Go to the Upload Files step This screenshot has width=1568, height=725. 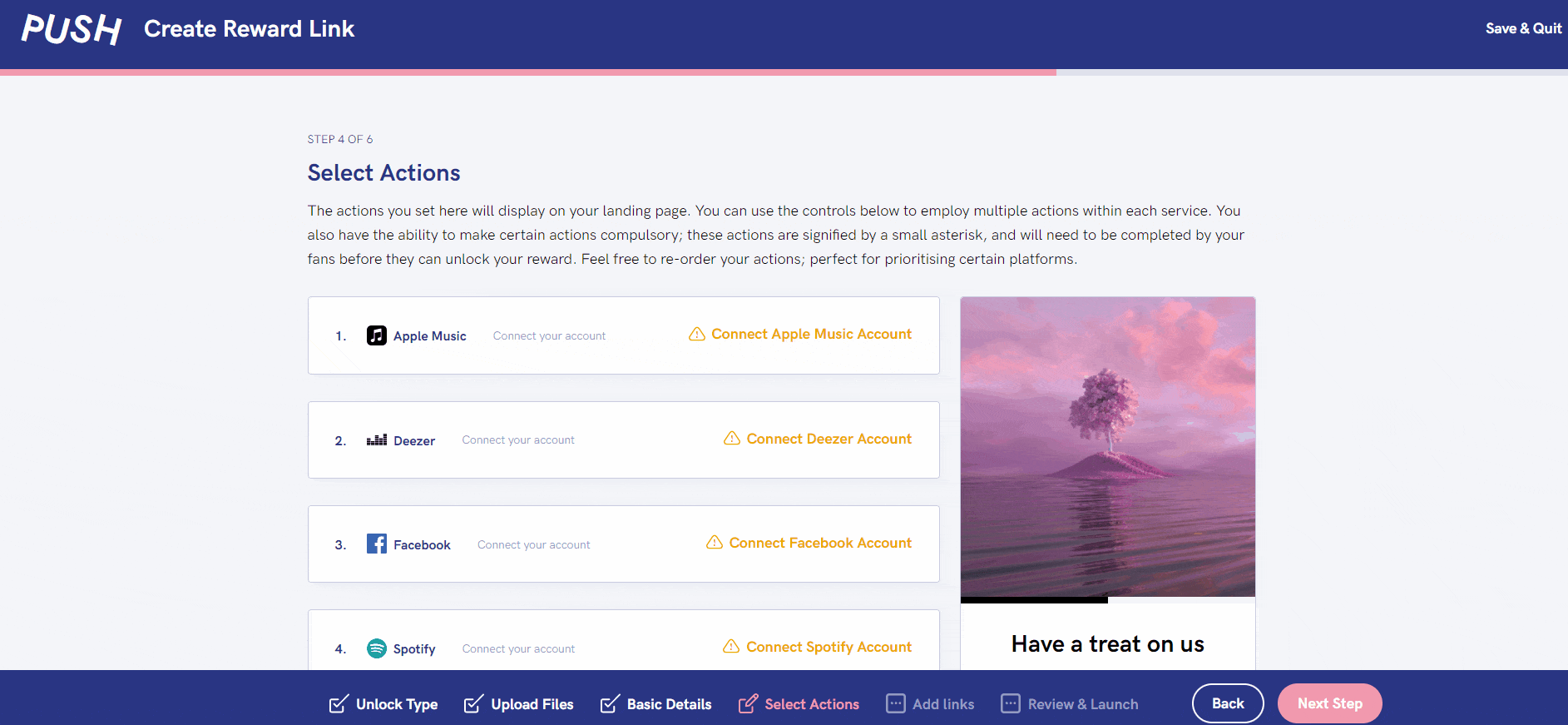click(x=519, y=704)
